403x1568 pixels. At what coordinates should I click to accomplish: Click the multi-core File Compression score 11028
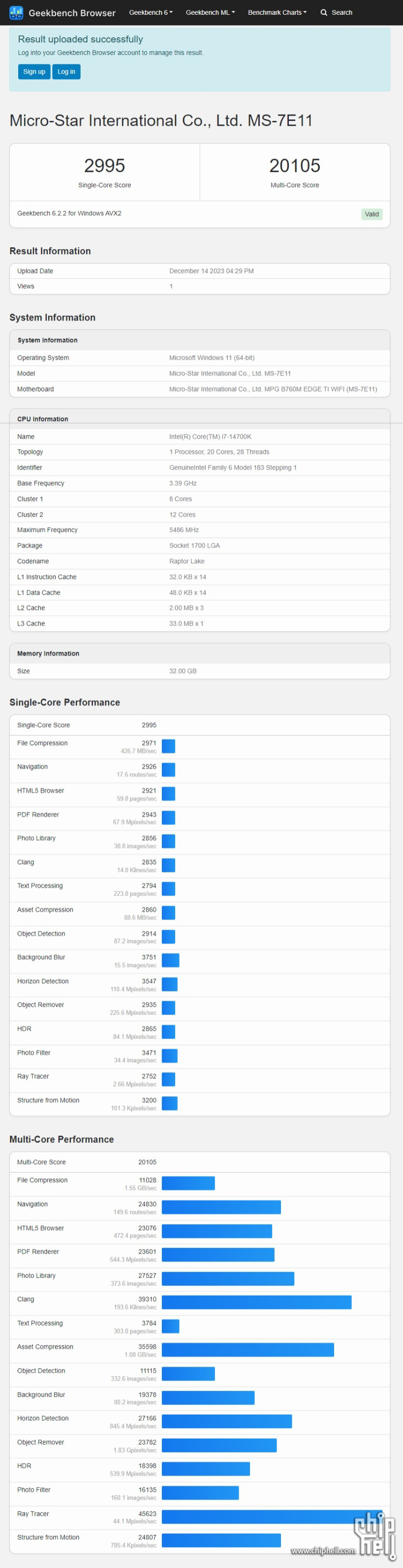(148, 1180)
